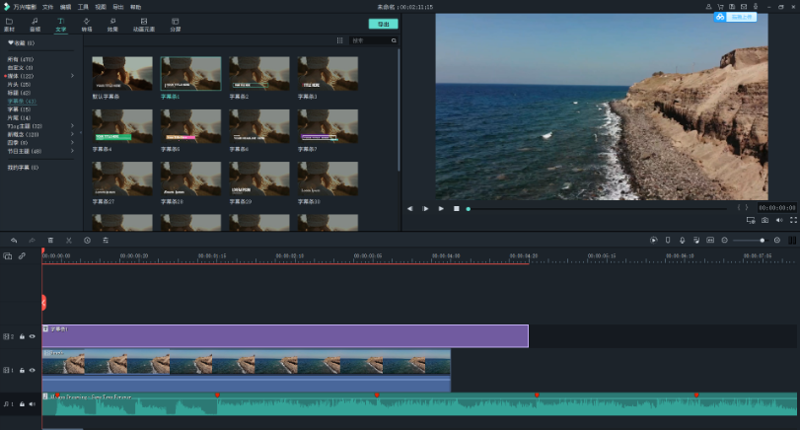Click the title library vertical scrollbar
Screen dimensions: 800x430
[x=398, y=110]
